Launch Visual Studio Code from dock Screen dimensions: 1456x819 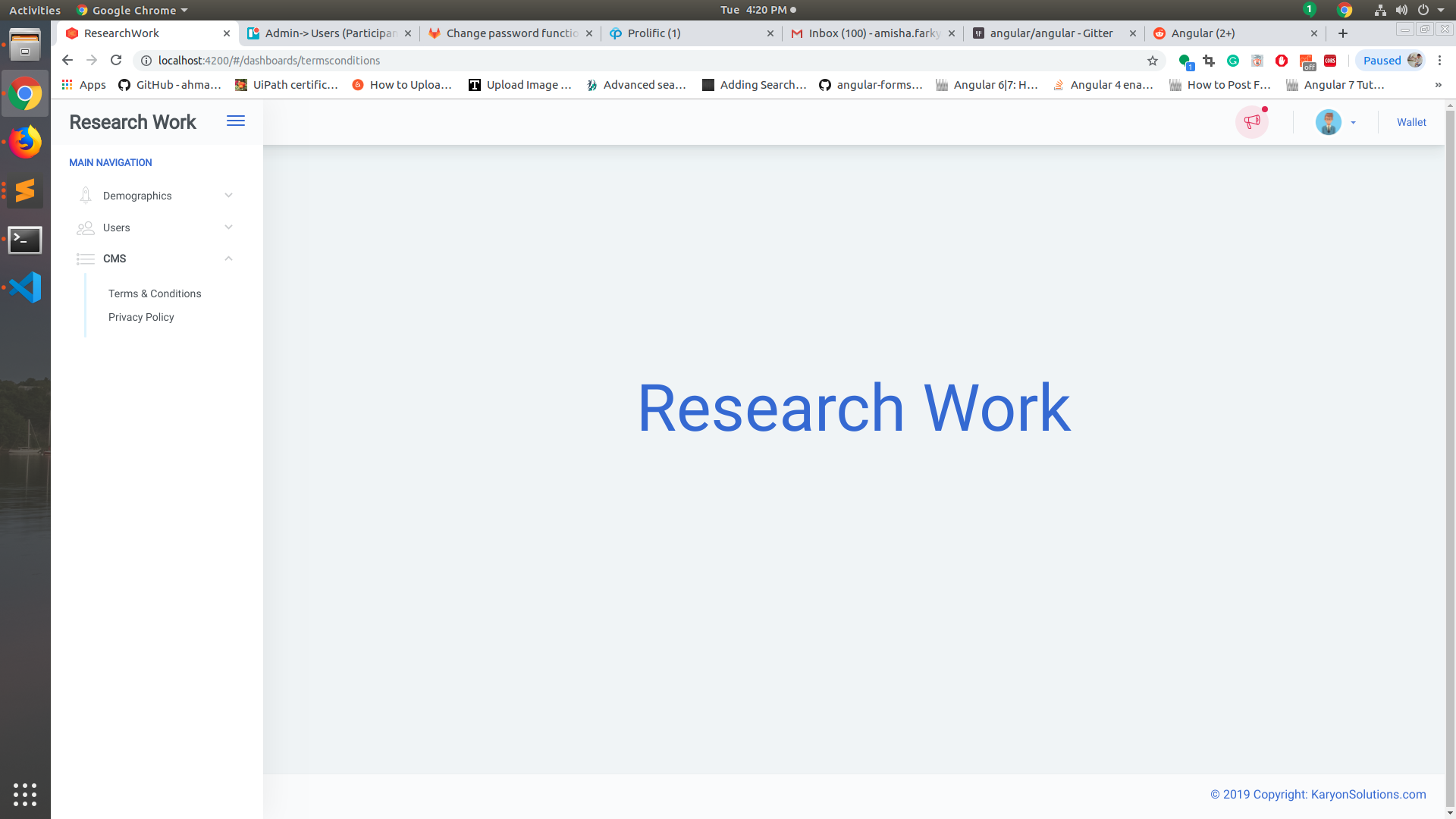click(25, 287)
